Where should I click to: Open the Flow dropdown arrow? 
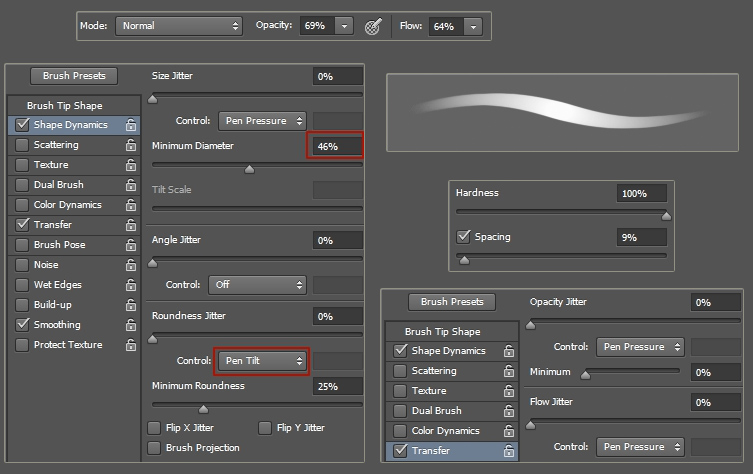(x=473, y=26)
